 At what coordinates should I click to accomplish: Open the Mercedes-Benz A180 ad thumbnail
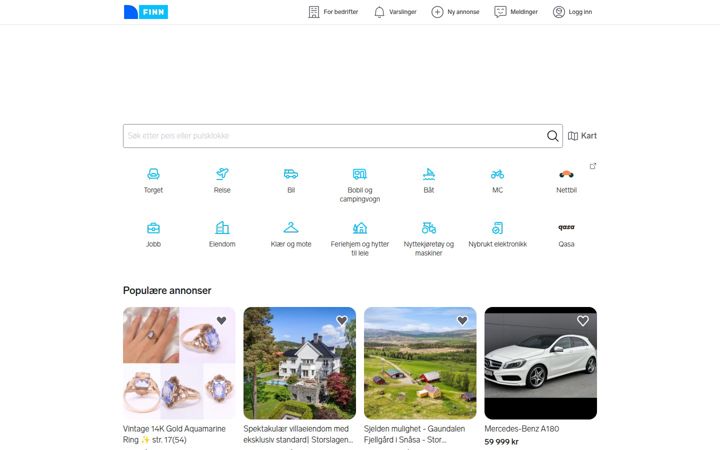(x=540, y=363)
